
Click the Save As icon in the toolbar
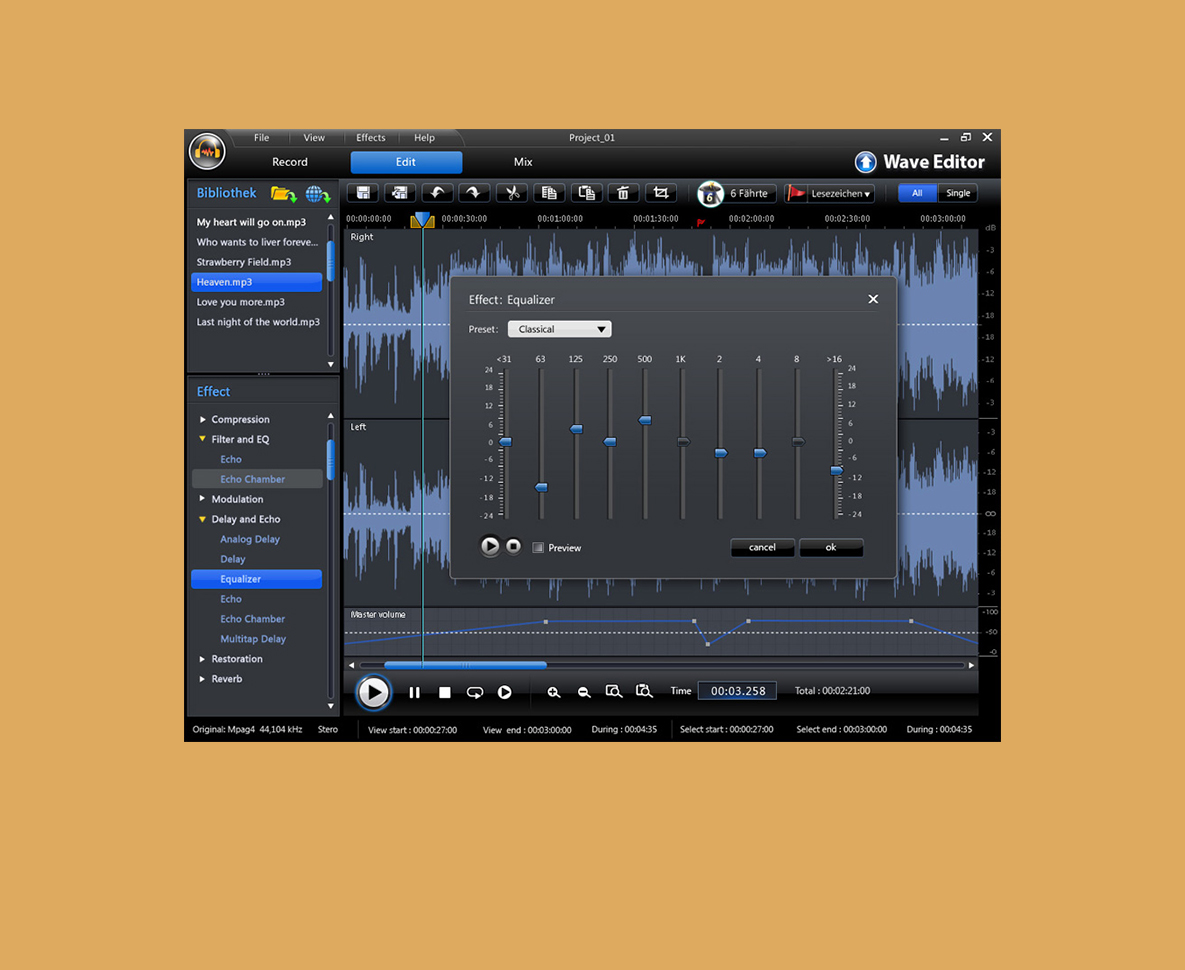pyautogui.click(x=400, y=193)
